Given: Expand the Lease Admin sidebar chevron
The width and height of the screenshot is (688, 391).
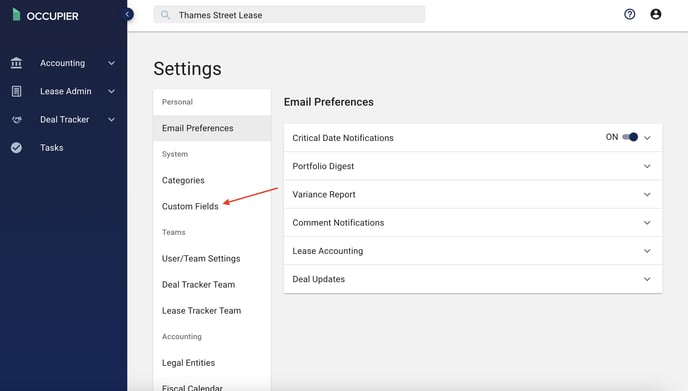Looking at the screenshot, I should [x=111, y=91].
